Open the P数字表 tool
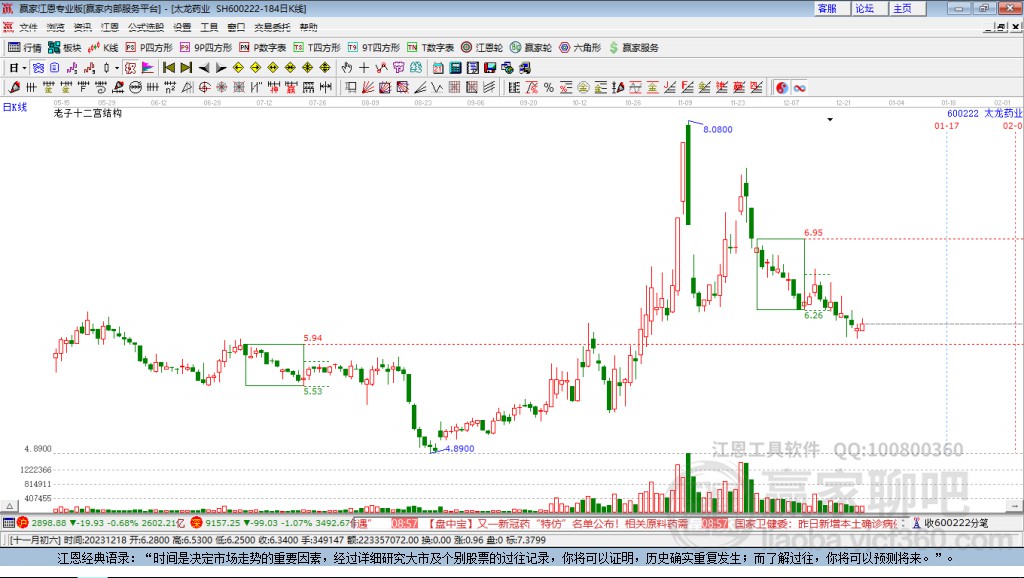This screenshot has width=1024, height=578. (x=263, y=47)
